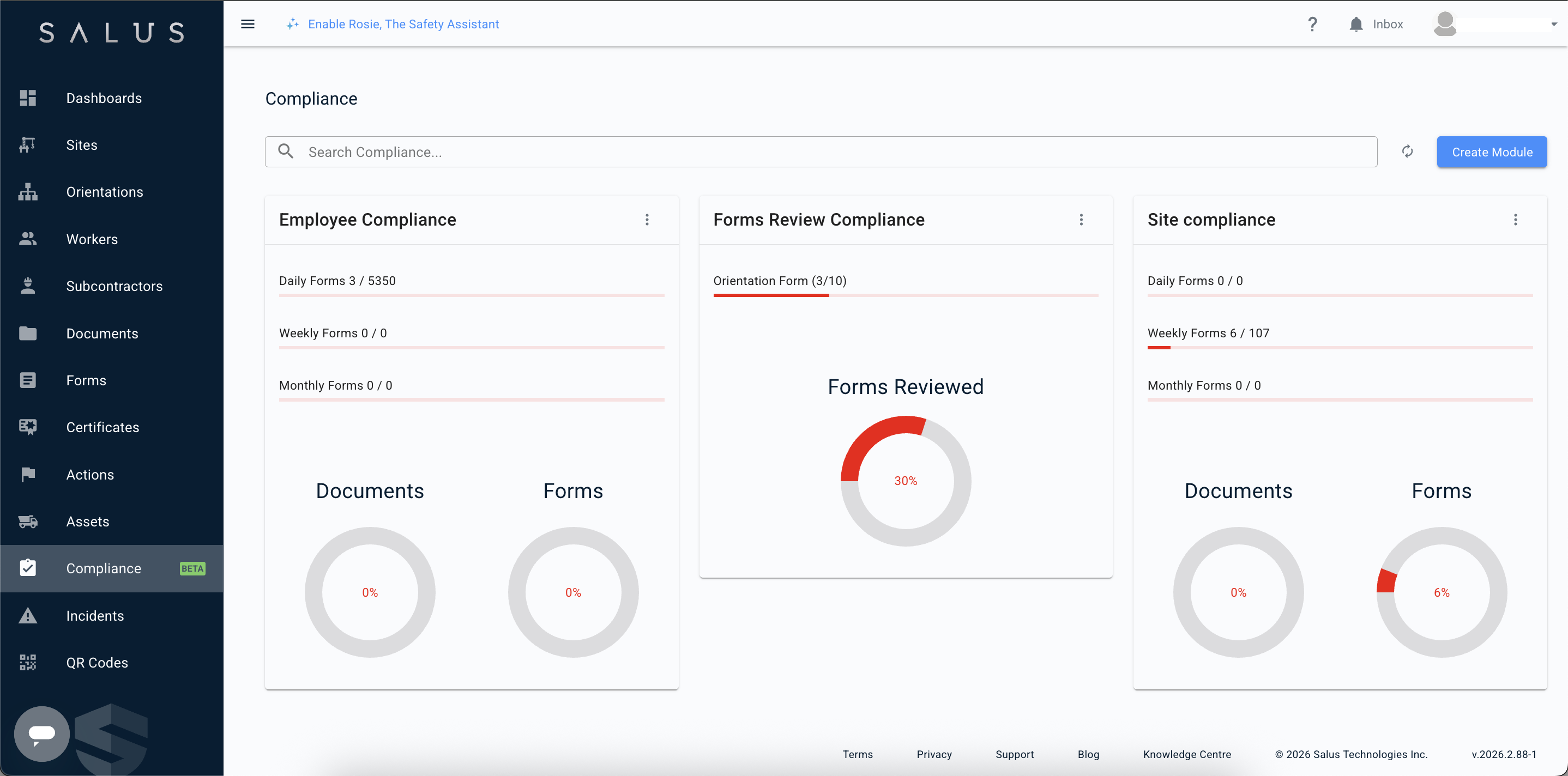The width and height of the screenshot is (1568, 776).
Task: Click the Workers people icon
Action: [28, 239]
